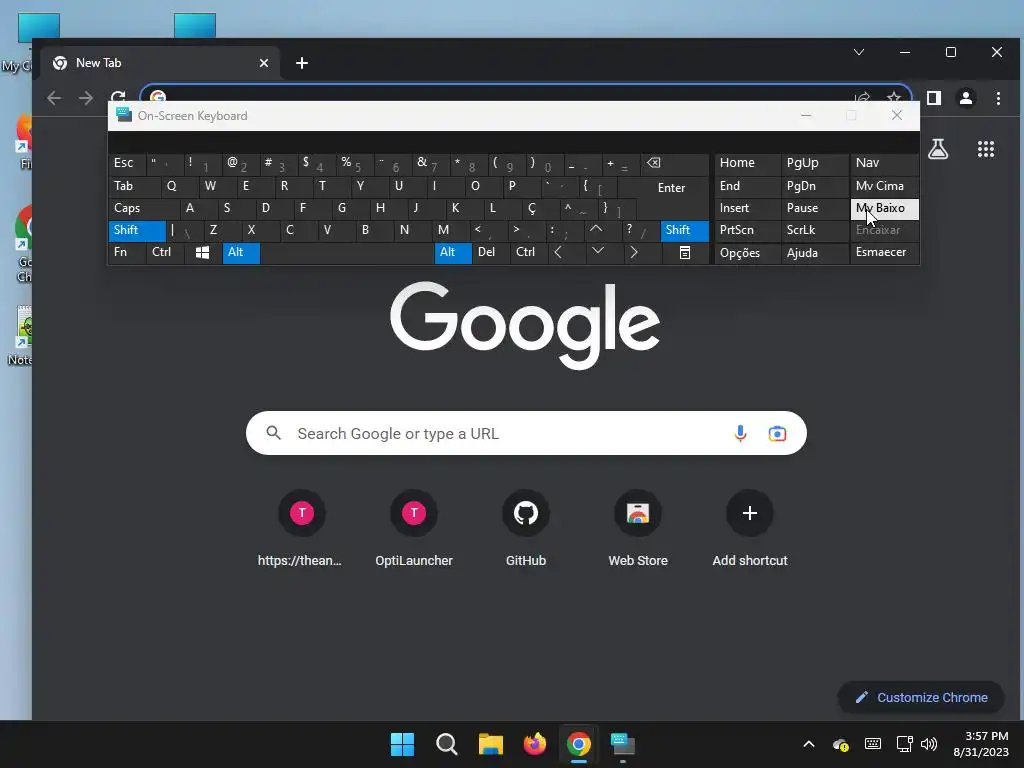This screenshot has height=768, width=1024.
Task: Open taskbar Search magnifier
Action: [447, 744]
